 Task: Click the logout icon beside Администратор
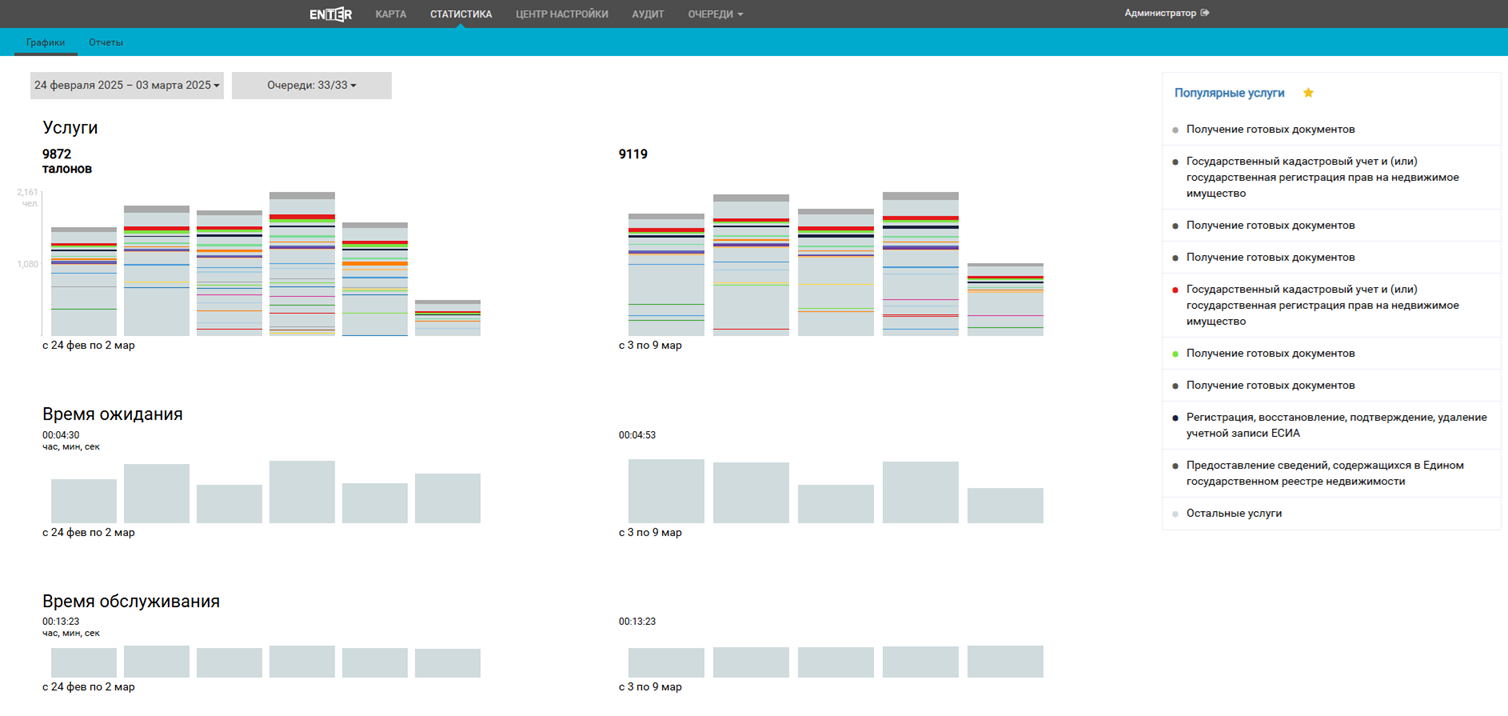pyautogui.click(x=1205, y=13)
